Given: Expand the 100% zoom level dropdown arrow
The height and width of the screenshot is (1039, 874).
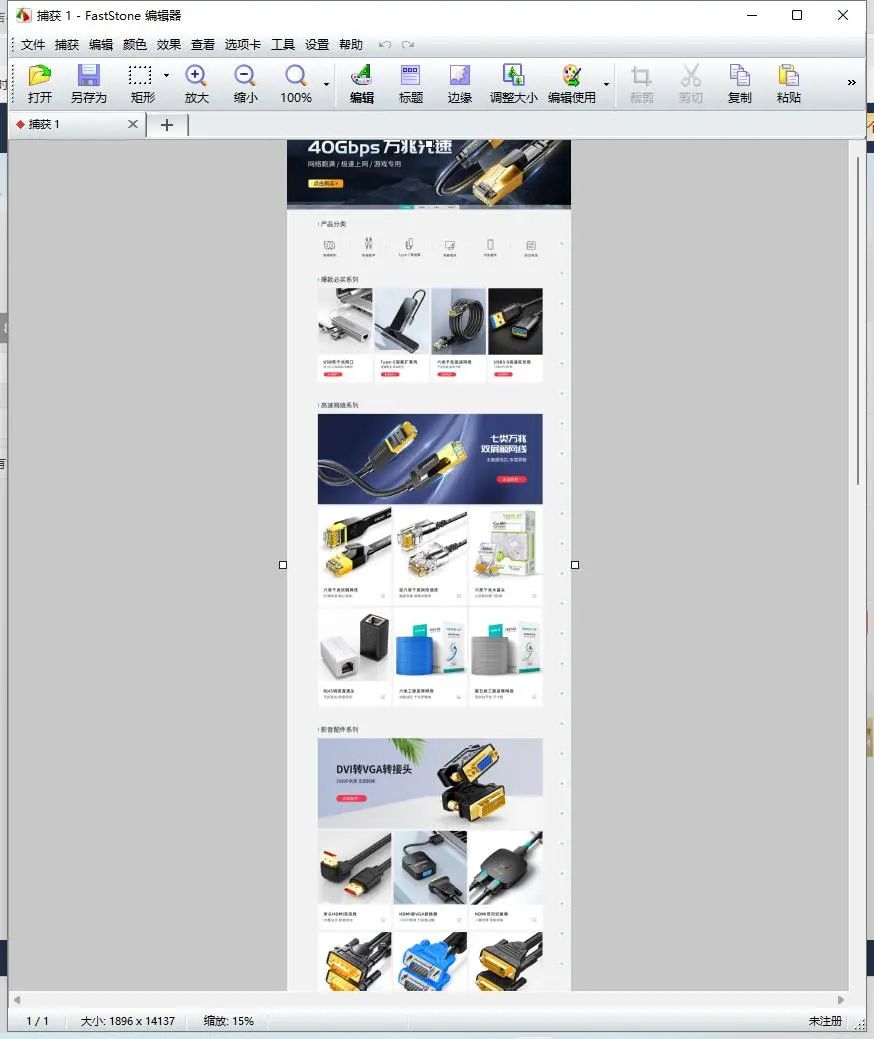Looking at the screenshot, I should tap(326, 84).
